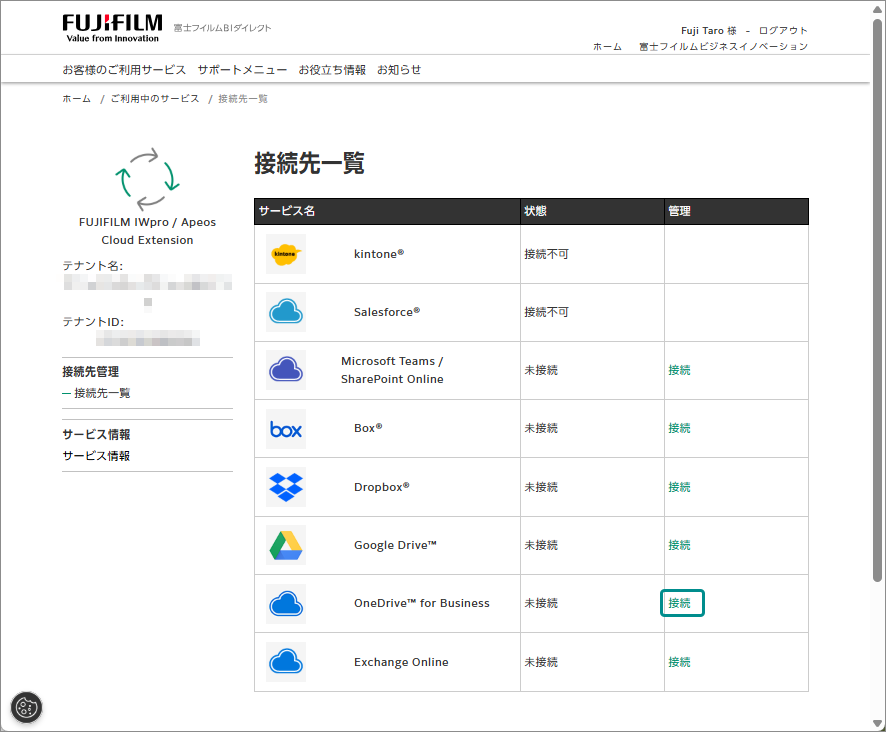Screen dimensions: 886x732
Task: Open the お客様のご利用サービス menu
Action: click(x=124, y=70)
